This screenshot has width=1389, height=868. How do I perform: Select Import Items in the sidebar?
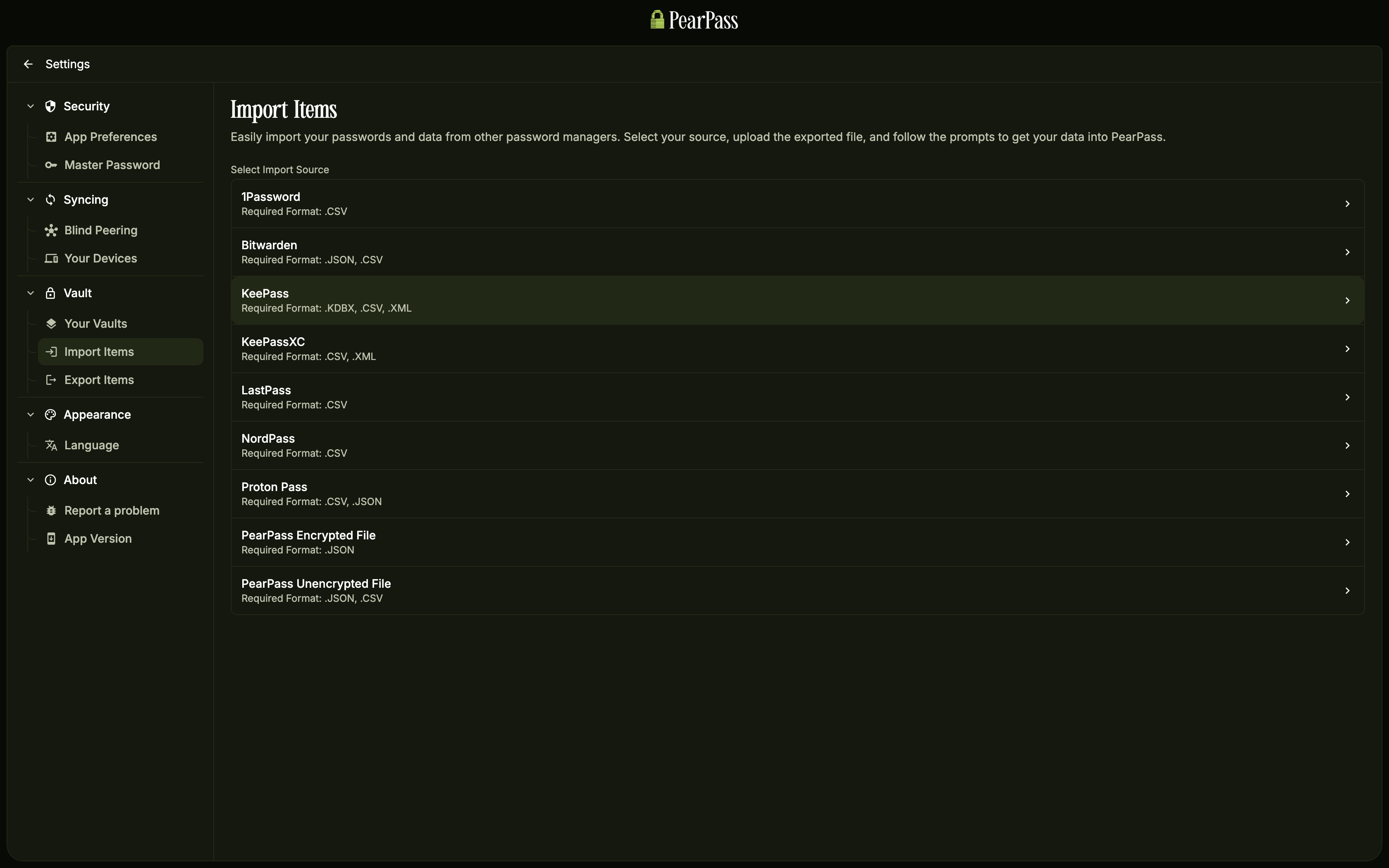(121, 352)
